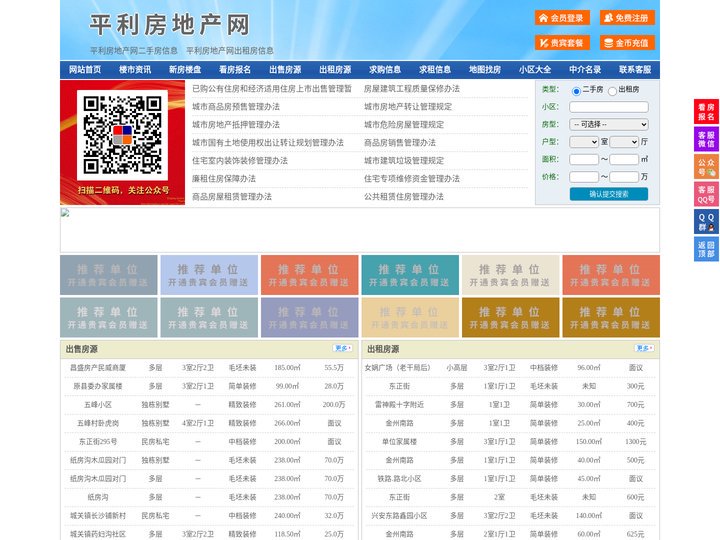This screenshot has height=540, width=720.
Task: Open 联系客服 navigation item
Action: coord(635,70)
